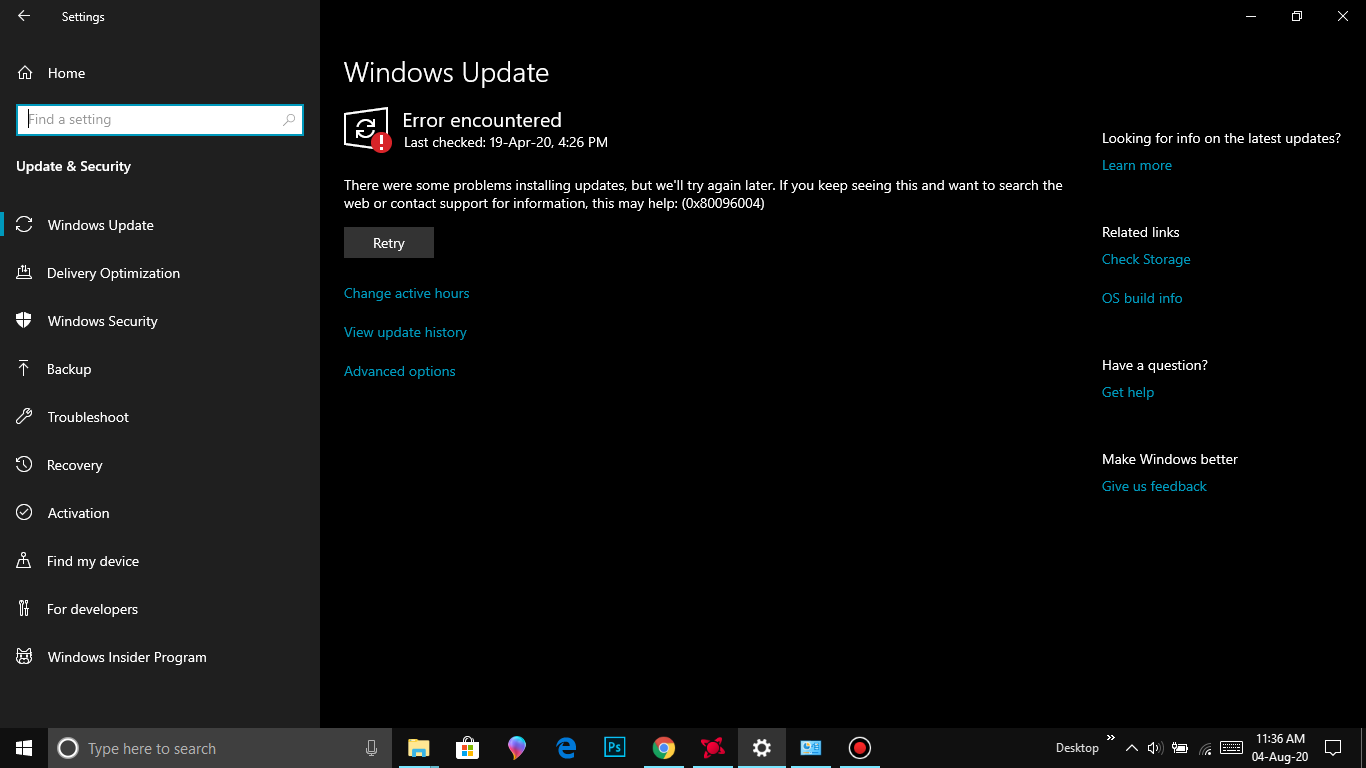
Task: Open Windows Security page
Action: pyautogui.click(x=160, y=321)
